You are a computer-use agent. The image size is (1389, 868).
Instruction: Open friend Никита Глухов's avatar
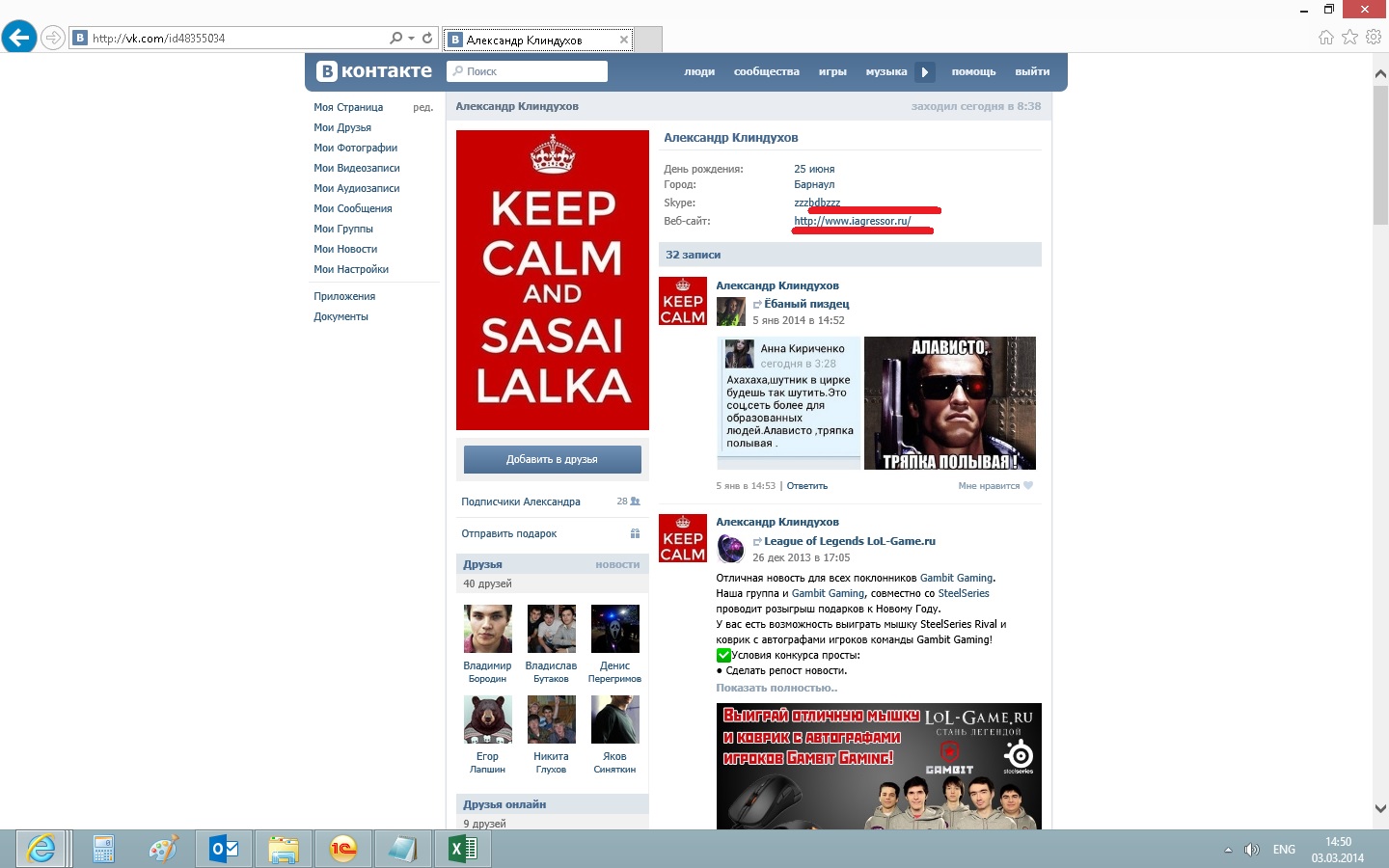tap(551, 719)
